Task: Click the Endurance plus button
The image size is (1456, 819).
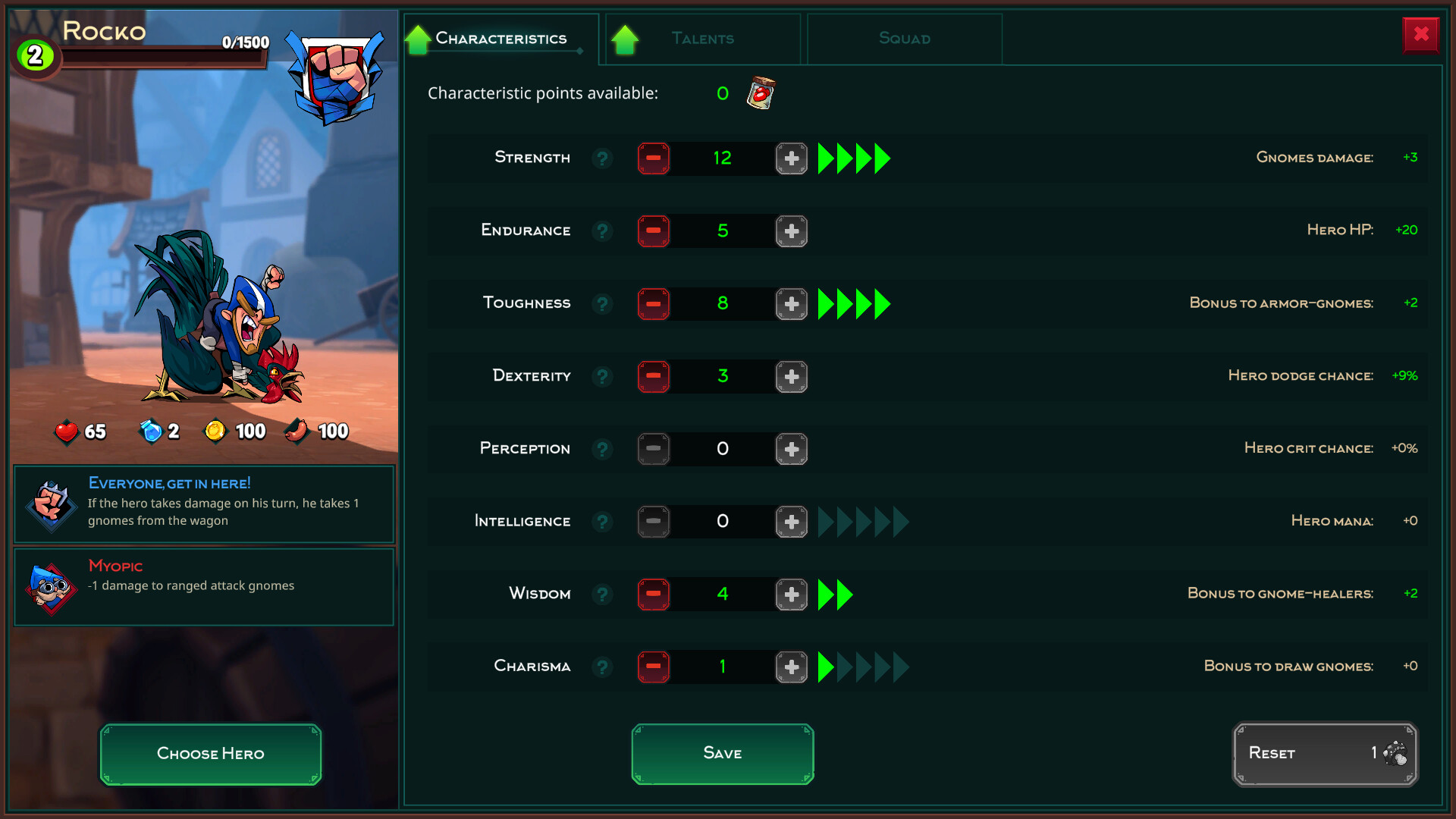Action: 792,230
